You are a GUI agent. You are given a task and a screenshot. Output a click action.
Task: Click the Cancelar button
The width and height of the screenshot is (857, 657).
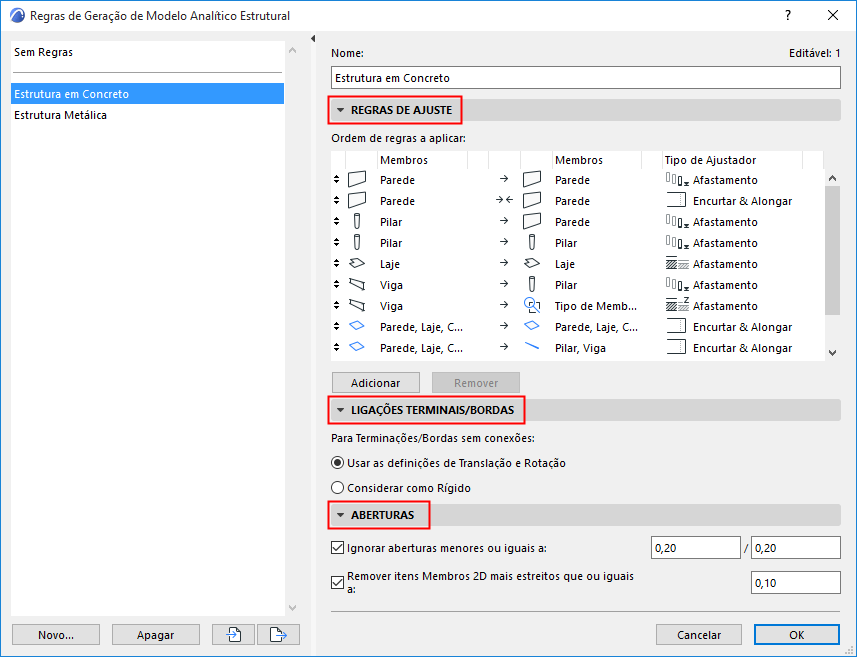pyautogui.click(x=698, y=635)
